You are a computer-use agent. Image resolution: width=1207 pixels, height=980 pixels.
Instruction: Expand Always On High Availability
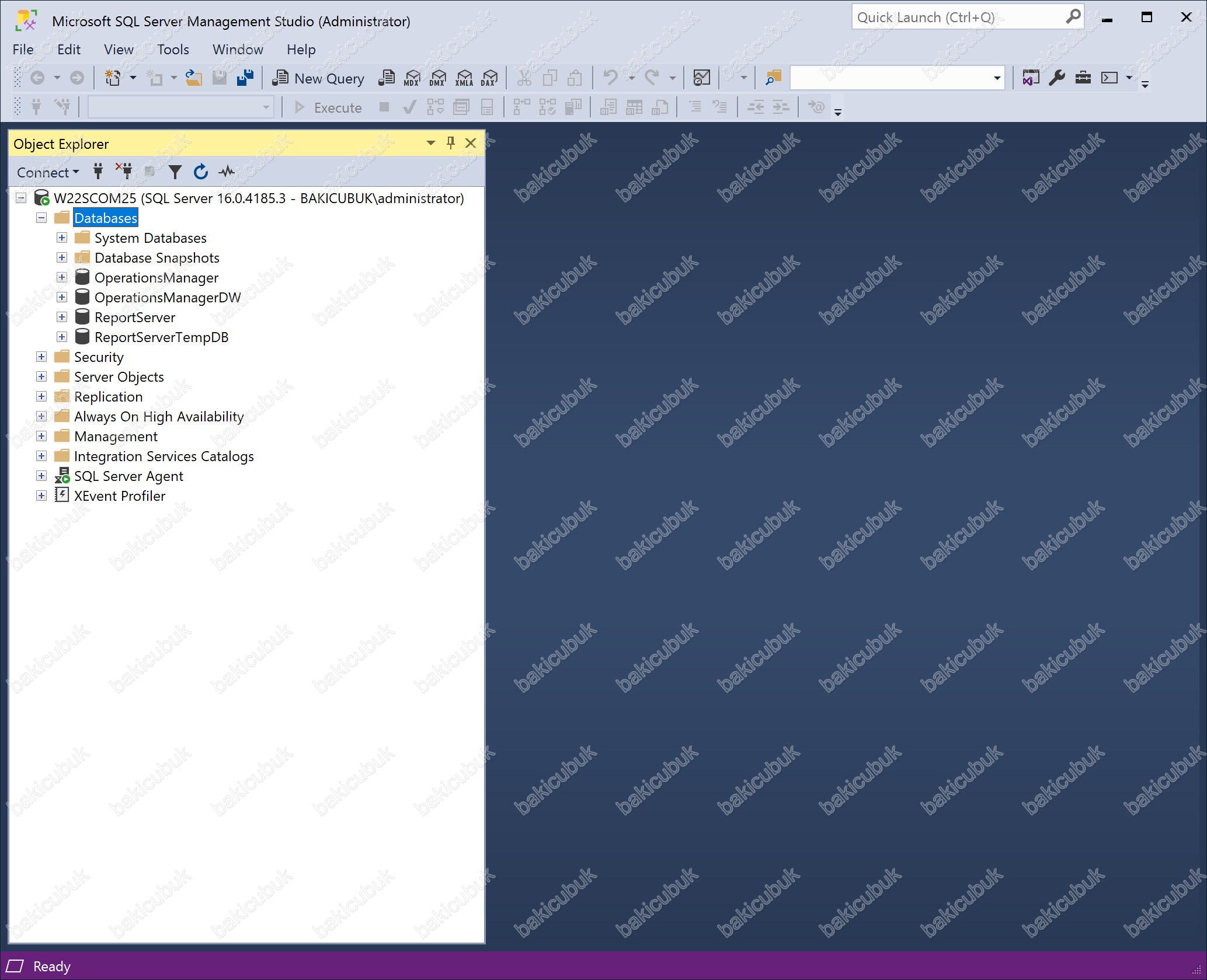pos(41,416)
